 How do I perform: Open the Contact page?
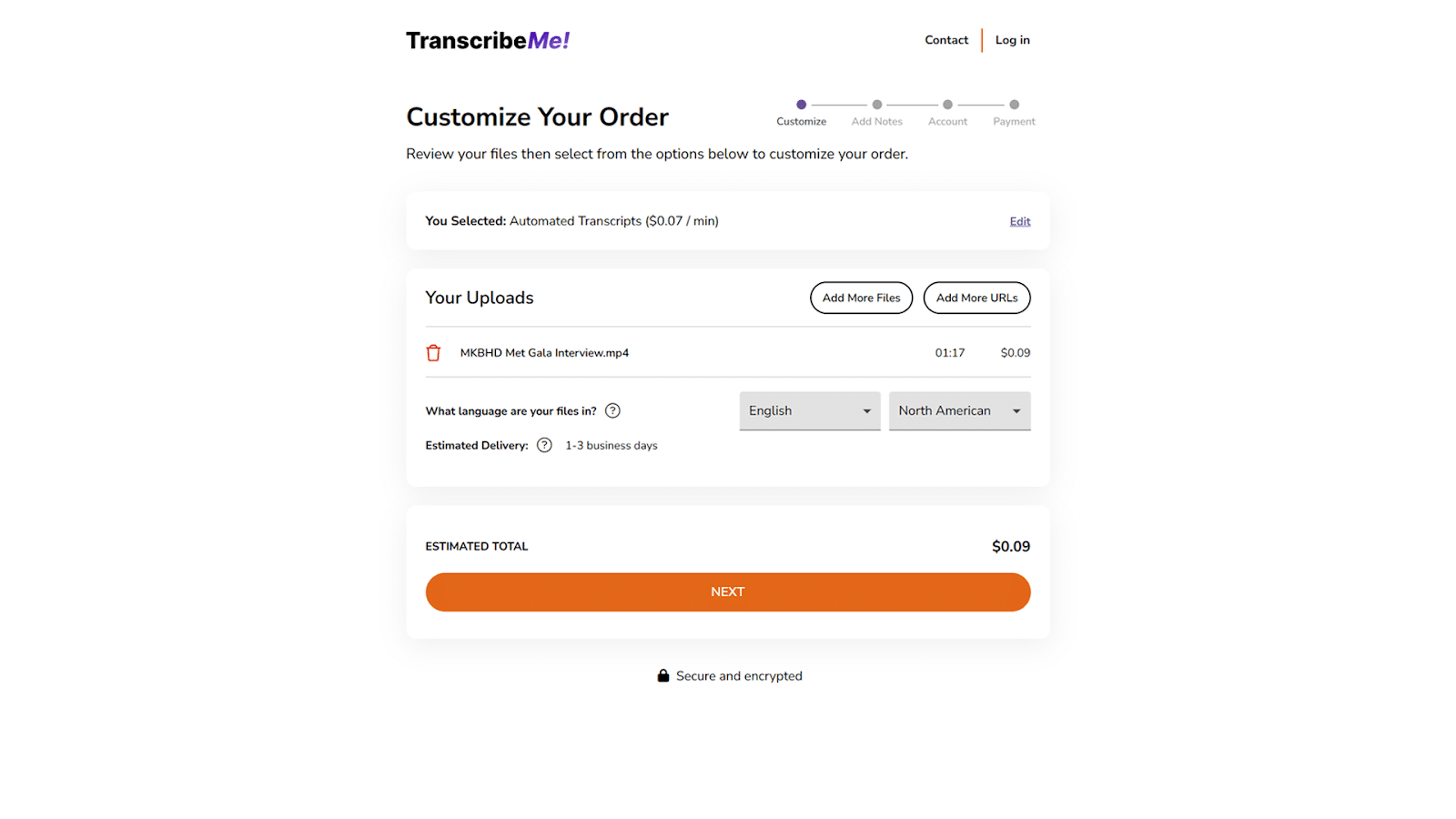coord(946,40)
